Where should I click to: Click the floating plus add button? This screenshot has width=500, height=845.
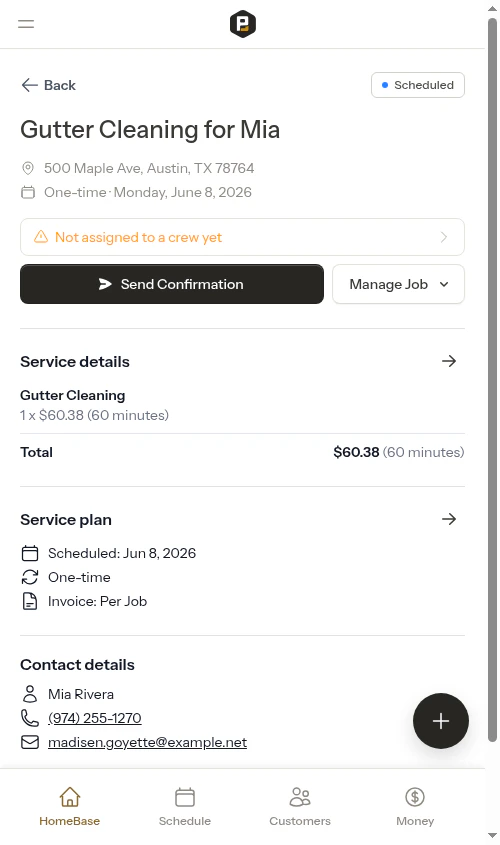click(441, 721)
